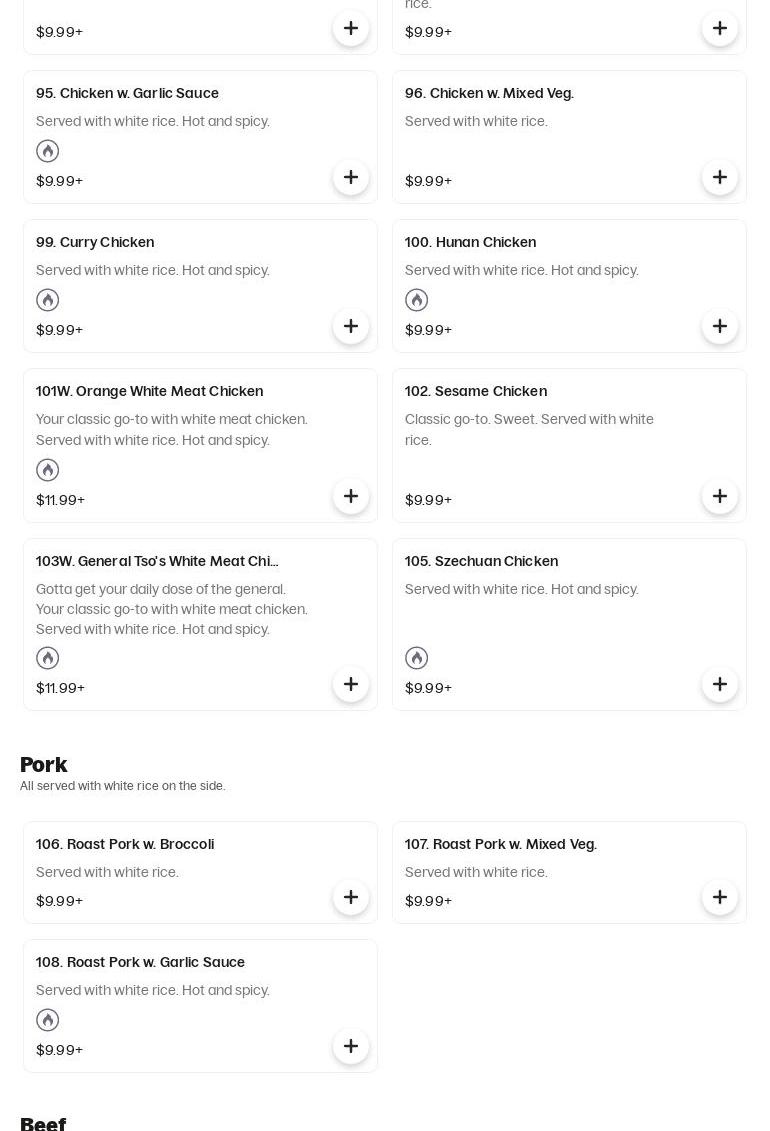Add Orange White Meat Chicken to cart
The height and width of the screenshot is (1131, 770).
(x=351, y=497)
